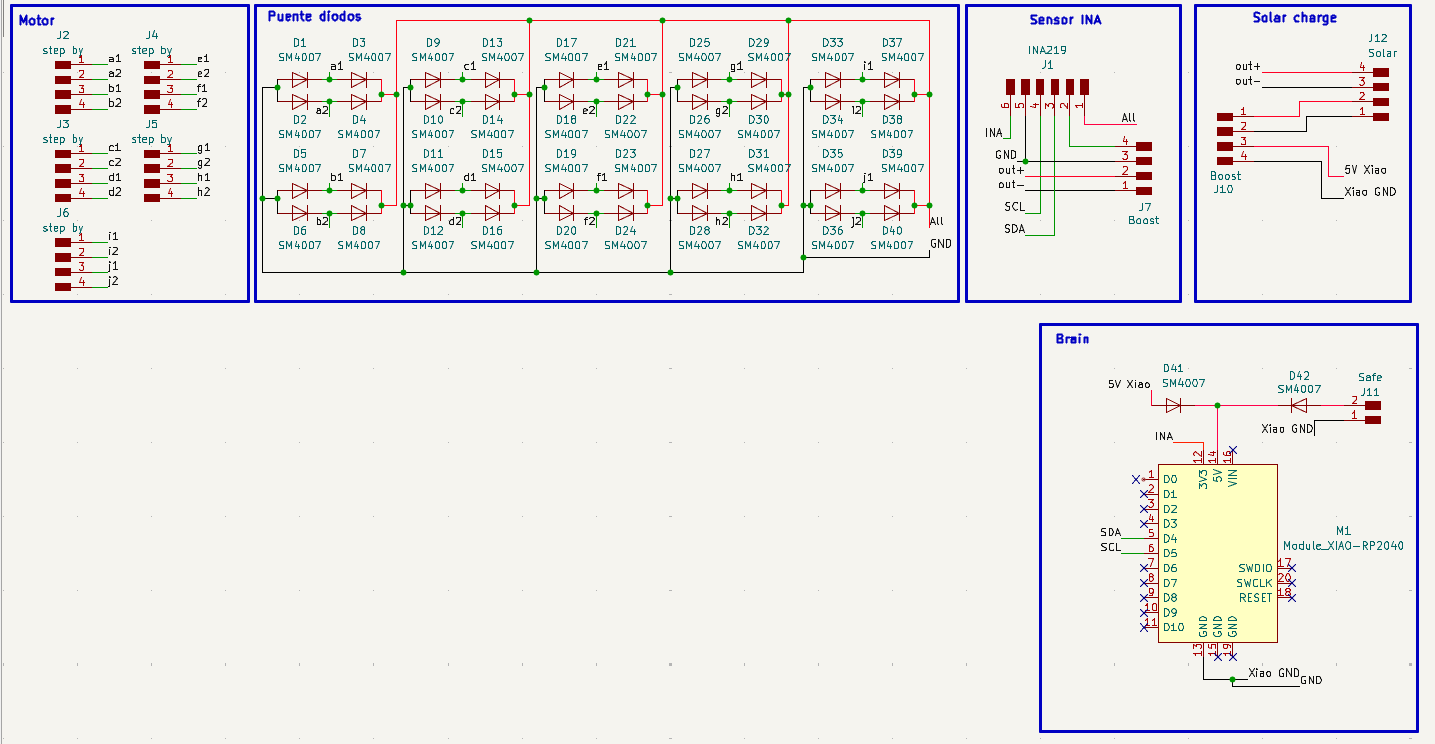
Task: Click the yellow XIAO-RP2040 module body
Action: tap(1218, 553)
